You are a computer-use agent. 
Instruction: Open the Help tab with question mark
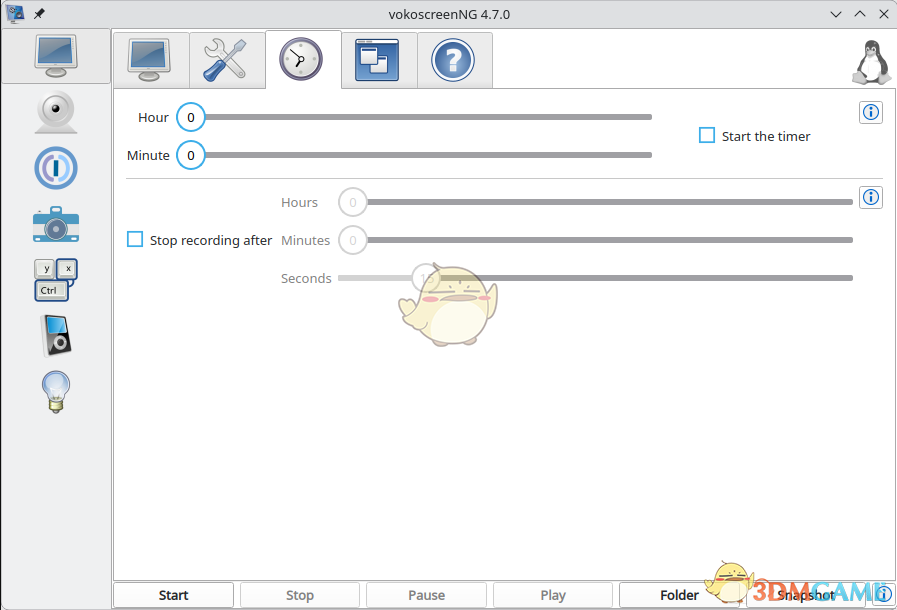[454, 60]
